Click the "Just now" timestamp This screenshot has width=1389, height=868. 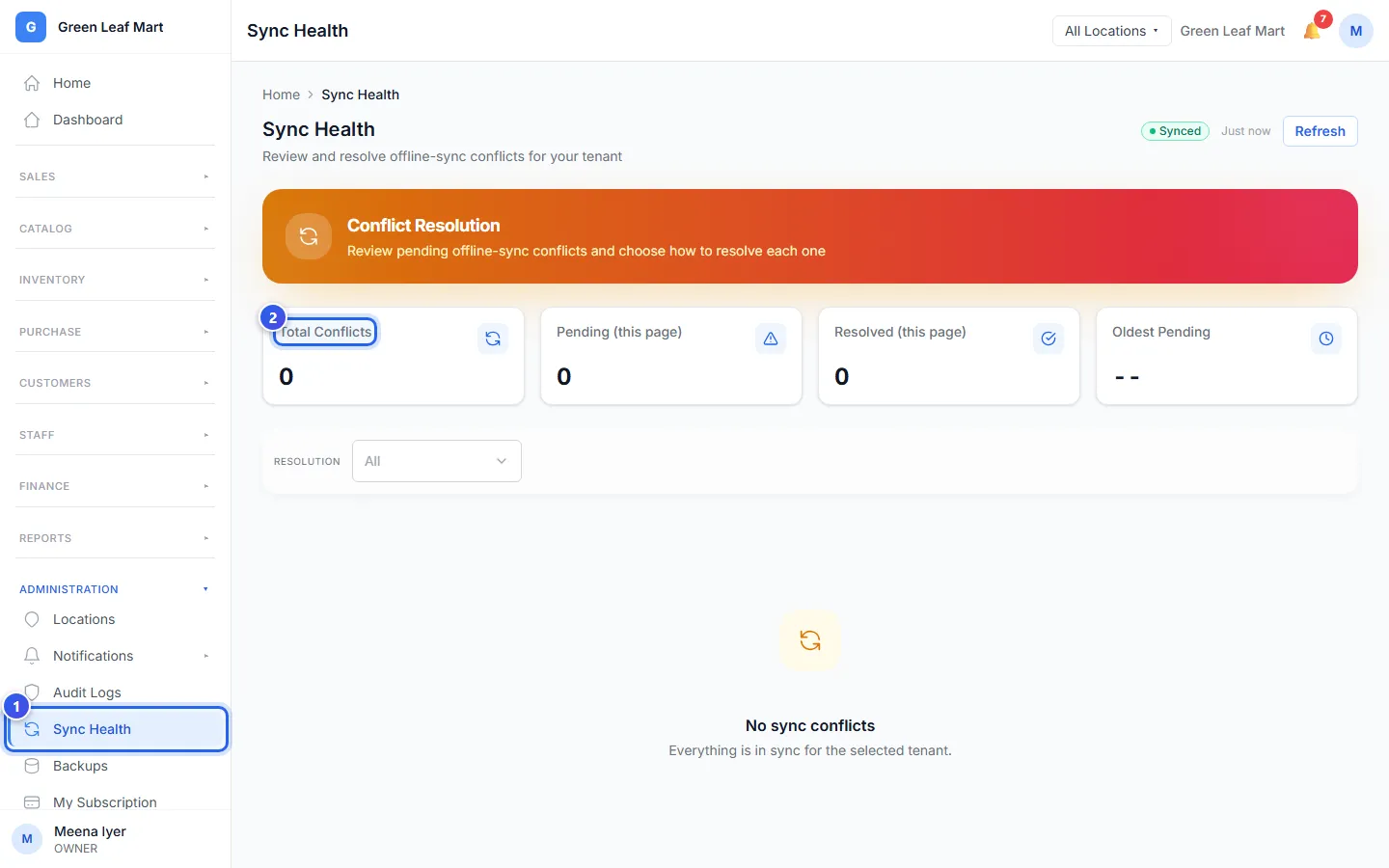pos(1245,131)
